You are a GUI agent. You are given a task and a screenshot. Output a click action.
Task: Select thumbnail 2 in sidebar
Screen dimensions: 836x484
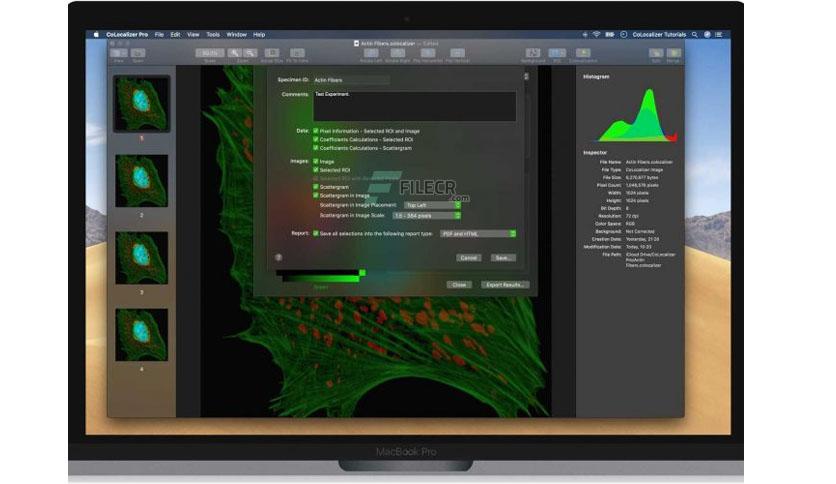tap(141, 181)
